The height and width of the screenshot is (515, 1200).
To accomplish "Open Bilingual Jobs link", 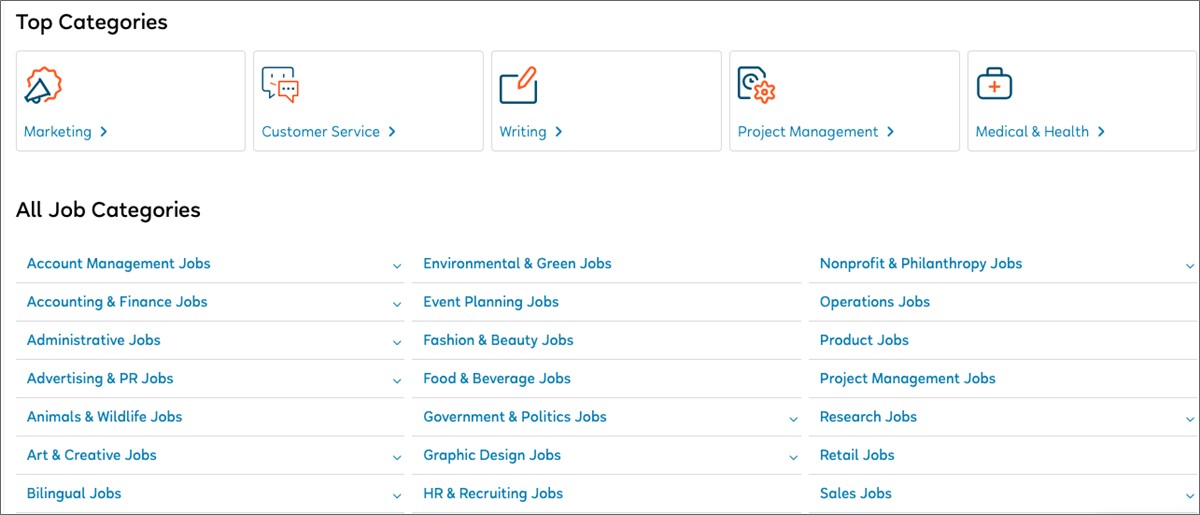I will click(x=74, y=493).
